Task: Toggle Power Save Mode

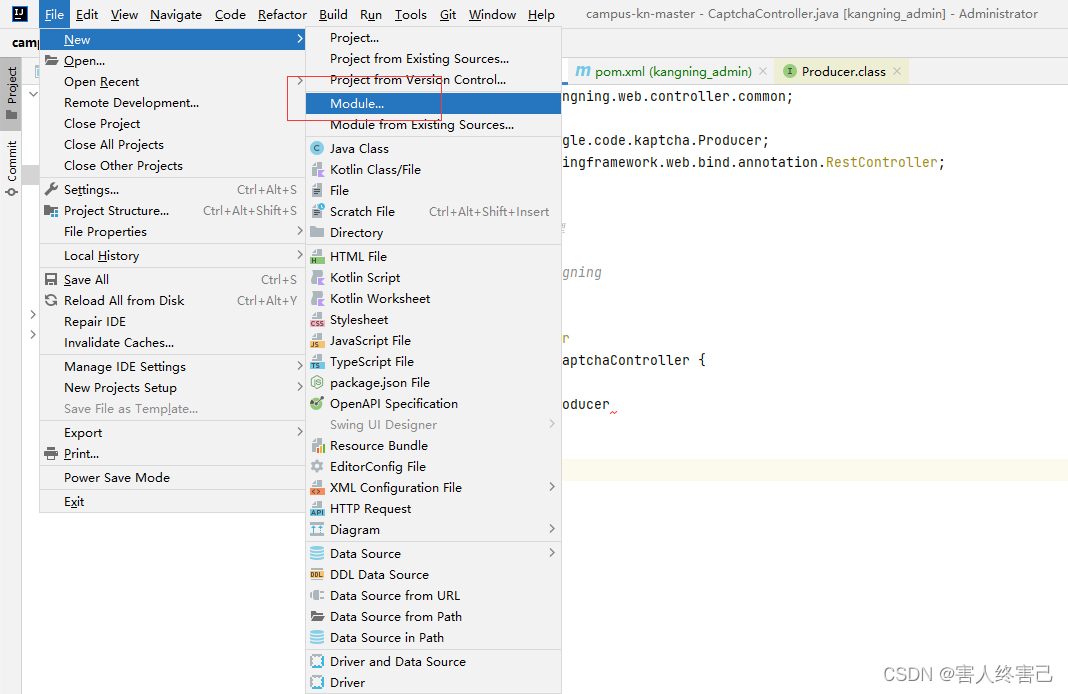Action: point(172,477)
